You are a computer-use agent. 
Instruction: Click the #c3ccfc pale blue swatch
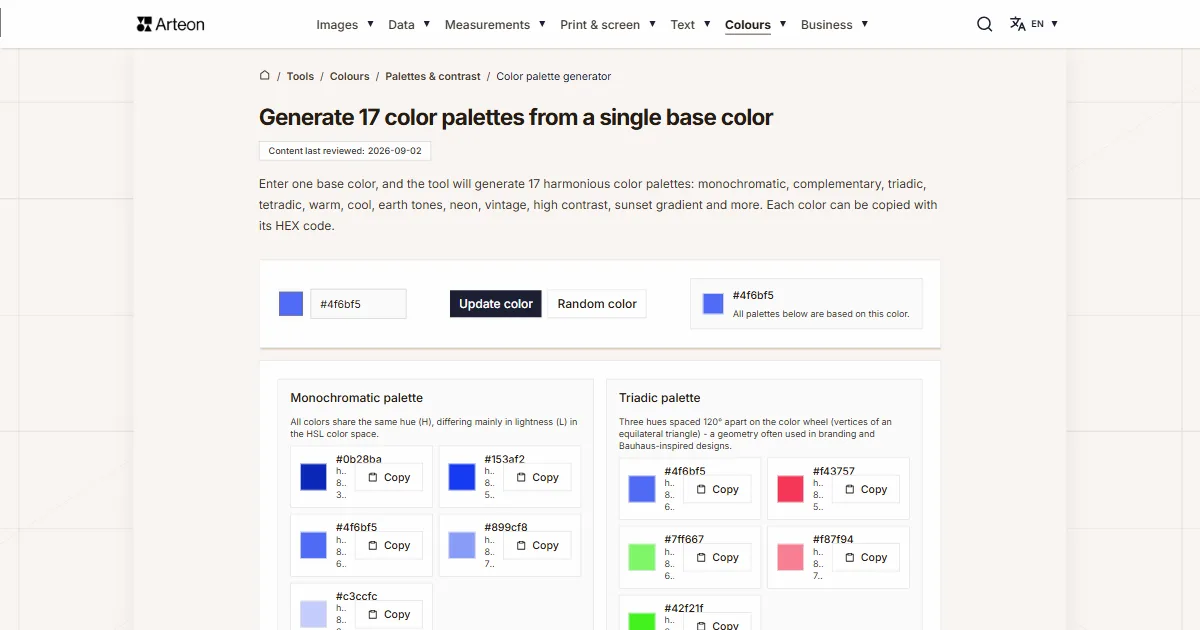coord(313,614)
